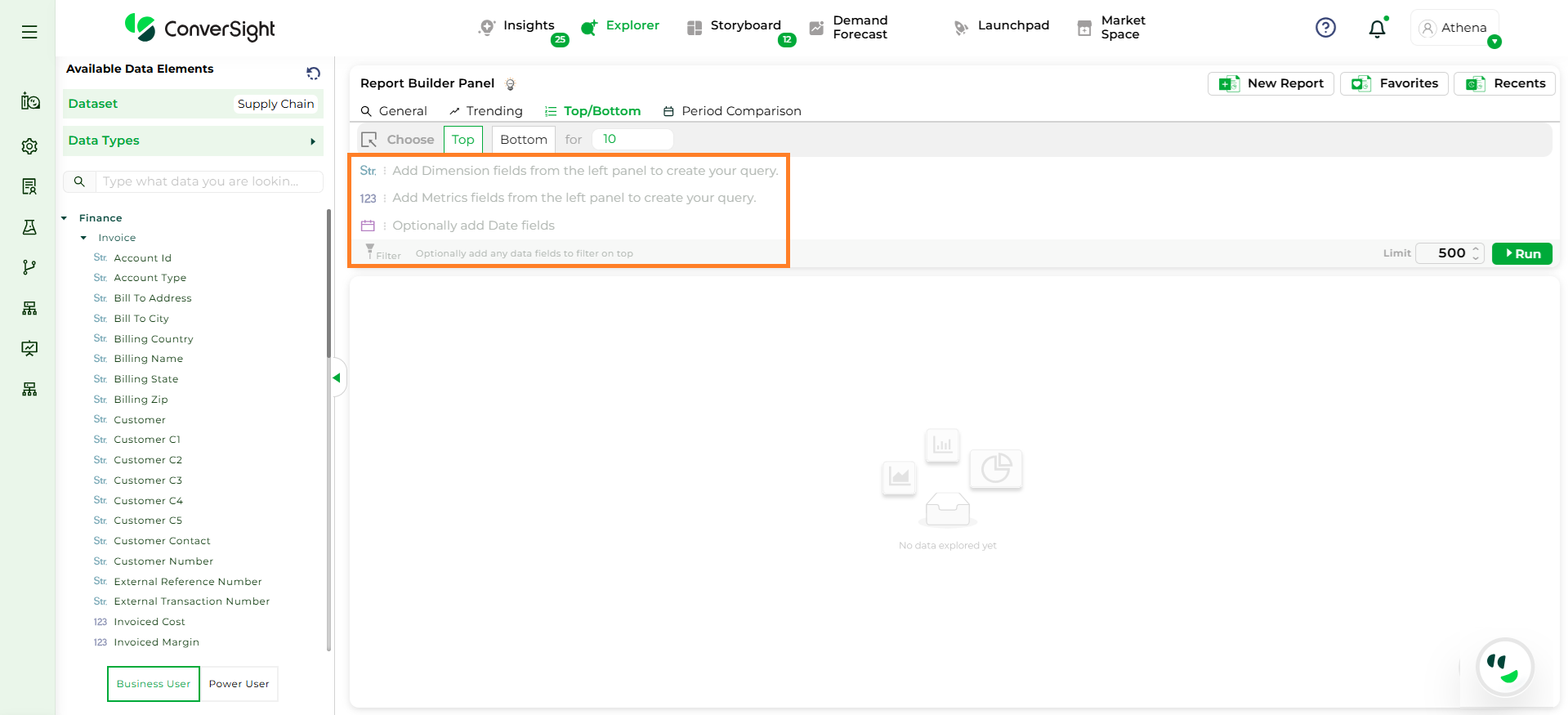
Task: Click the git branch sidebar icon
Action: point(29,267)
